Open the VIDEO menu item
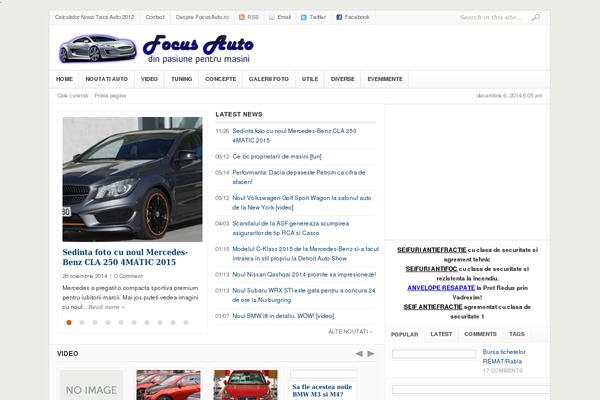 click(149, 79)
